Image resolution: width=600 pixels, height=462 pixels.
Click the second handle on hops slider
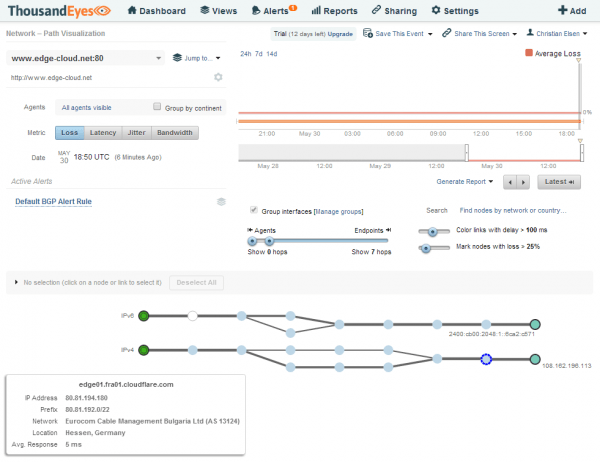pos(269,241)
